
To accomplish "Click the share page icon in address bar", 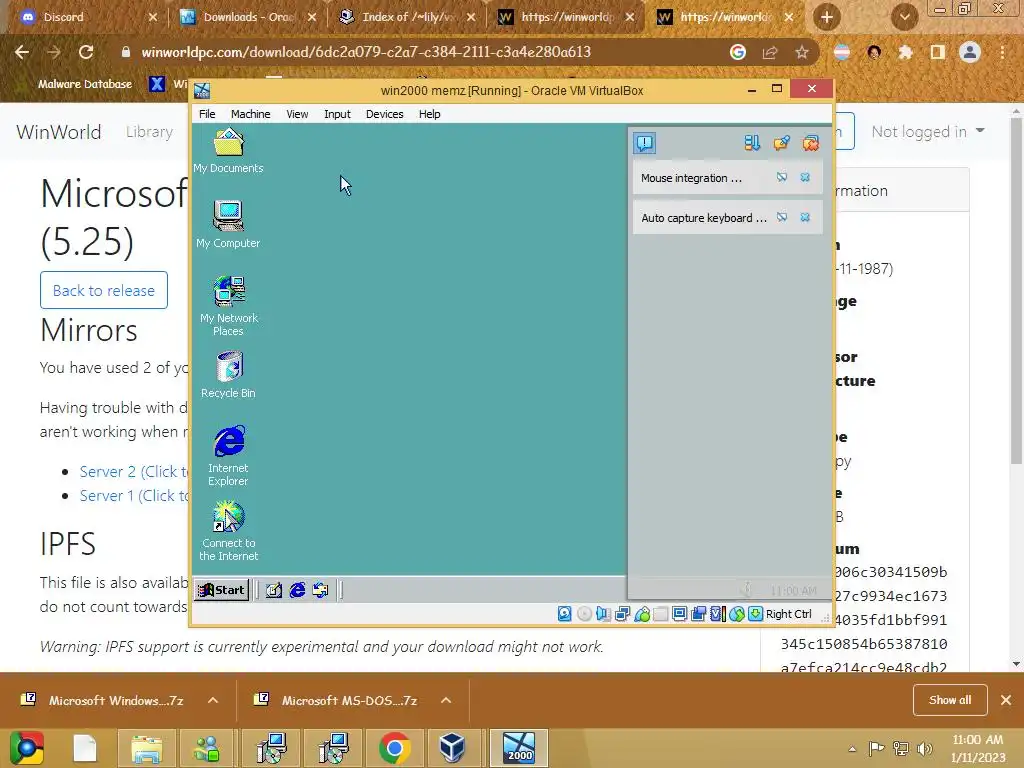I will click(770, 52).
